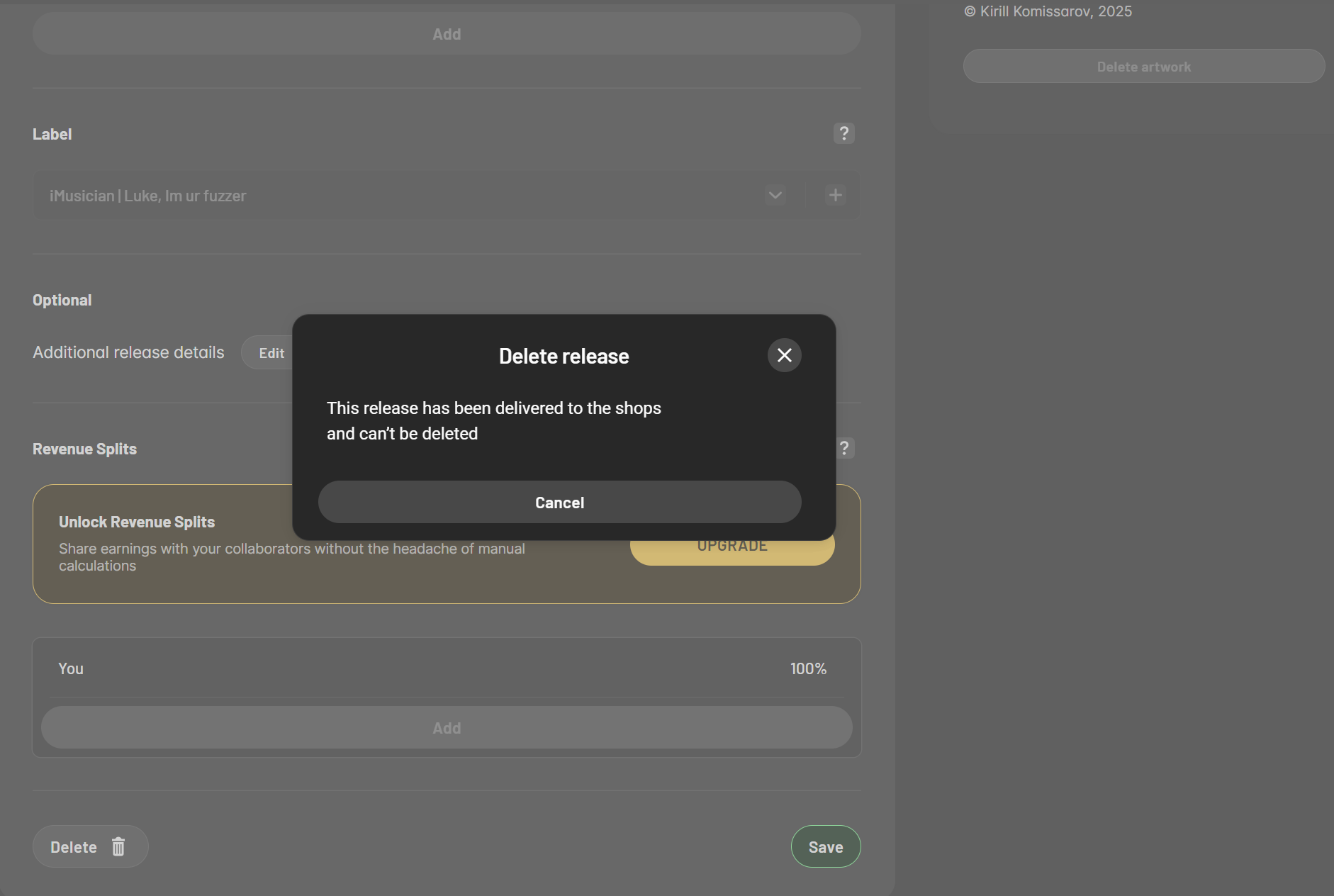The width and height of the screenshot is (1334, 896).
Task: Save the release changes
Action: pyautogui.click(x=825, y=846)
